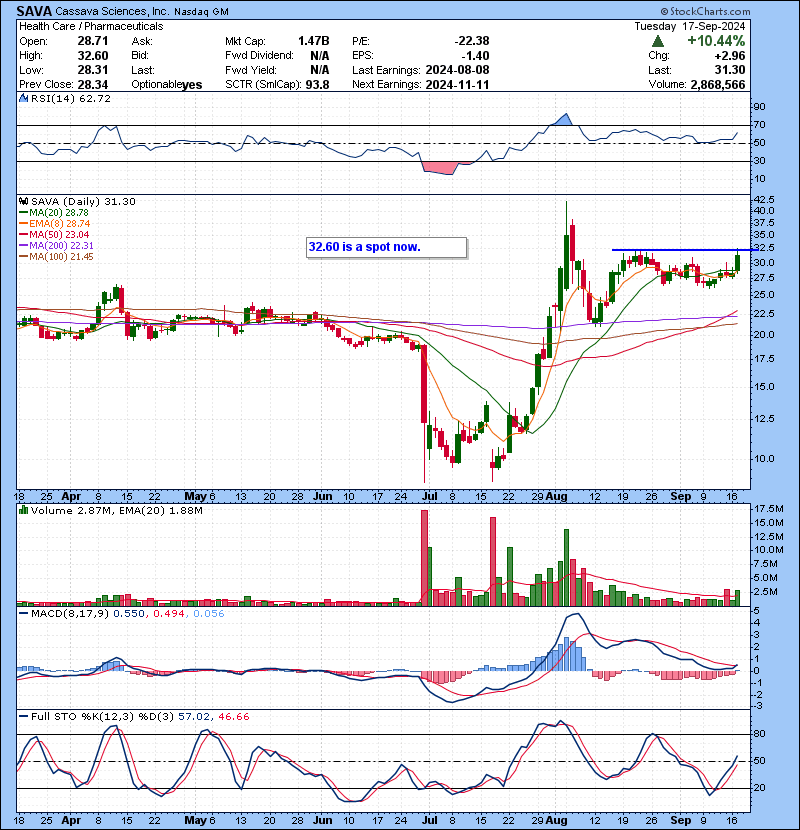
Task: Click the brown MA(100) 21.45 legend entry
Action: click(x=57, y=257)
